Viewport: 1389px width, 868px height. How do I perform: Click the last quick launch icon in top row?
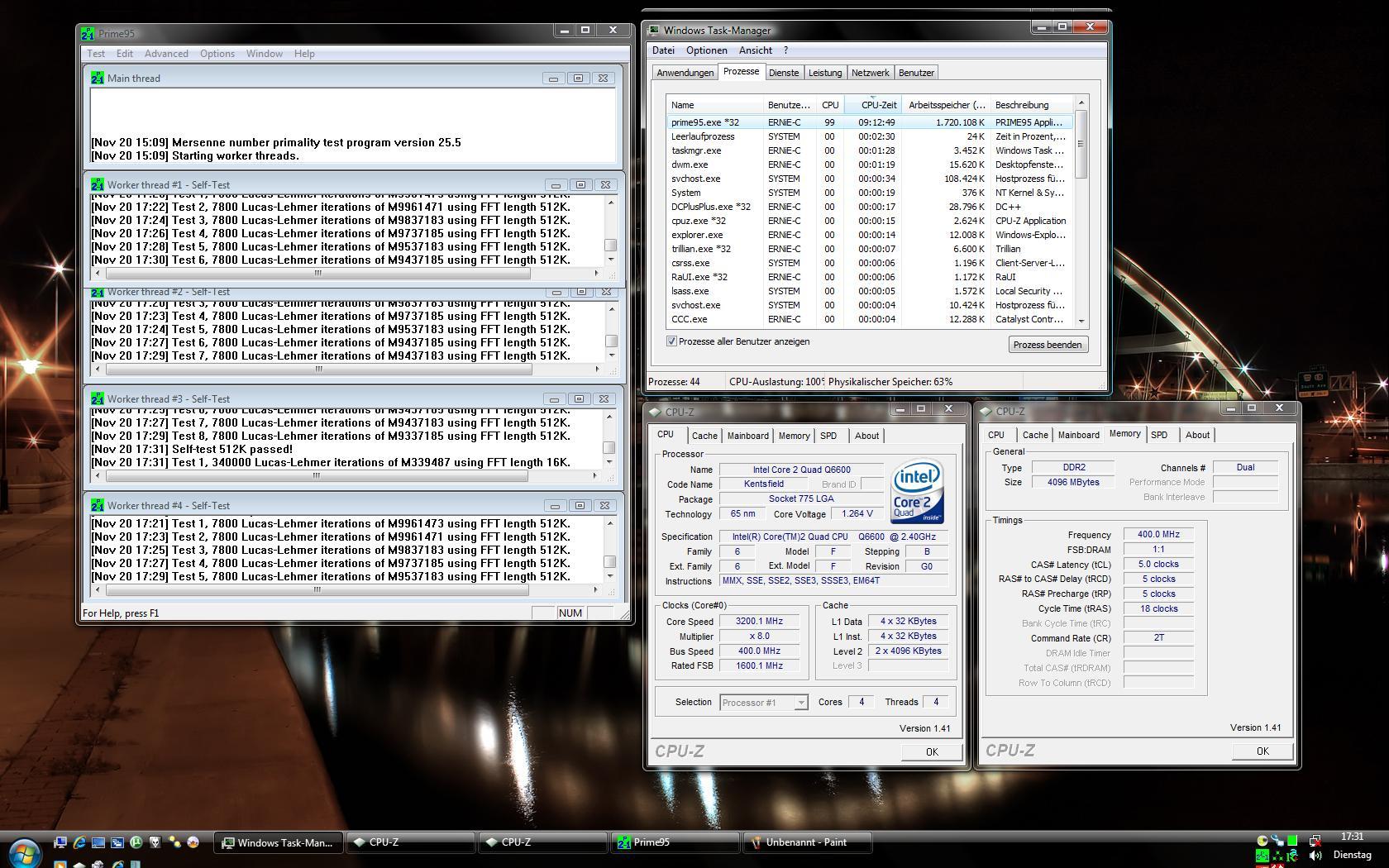(193, 842)
